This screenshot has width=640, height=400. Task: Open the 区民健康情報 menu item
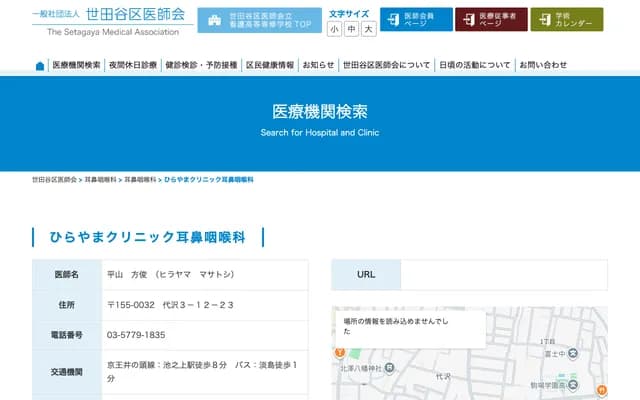click(x=270, y=65)
